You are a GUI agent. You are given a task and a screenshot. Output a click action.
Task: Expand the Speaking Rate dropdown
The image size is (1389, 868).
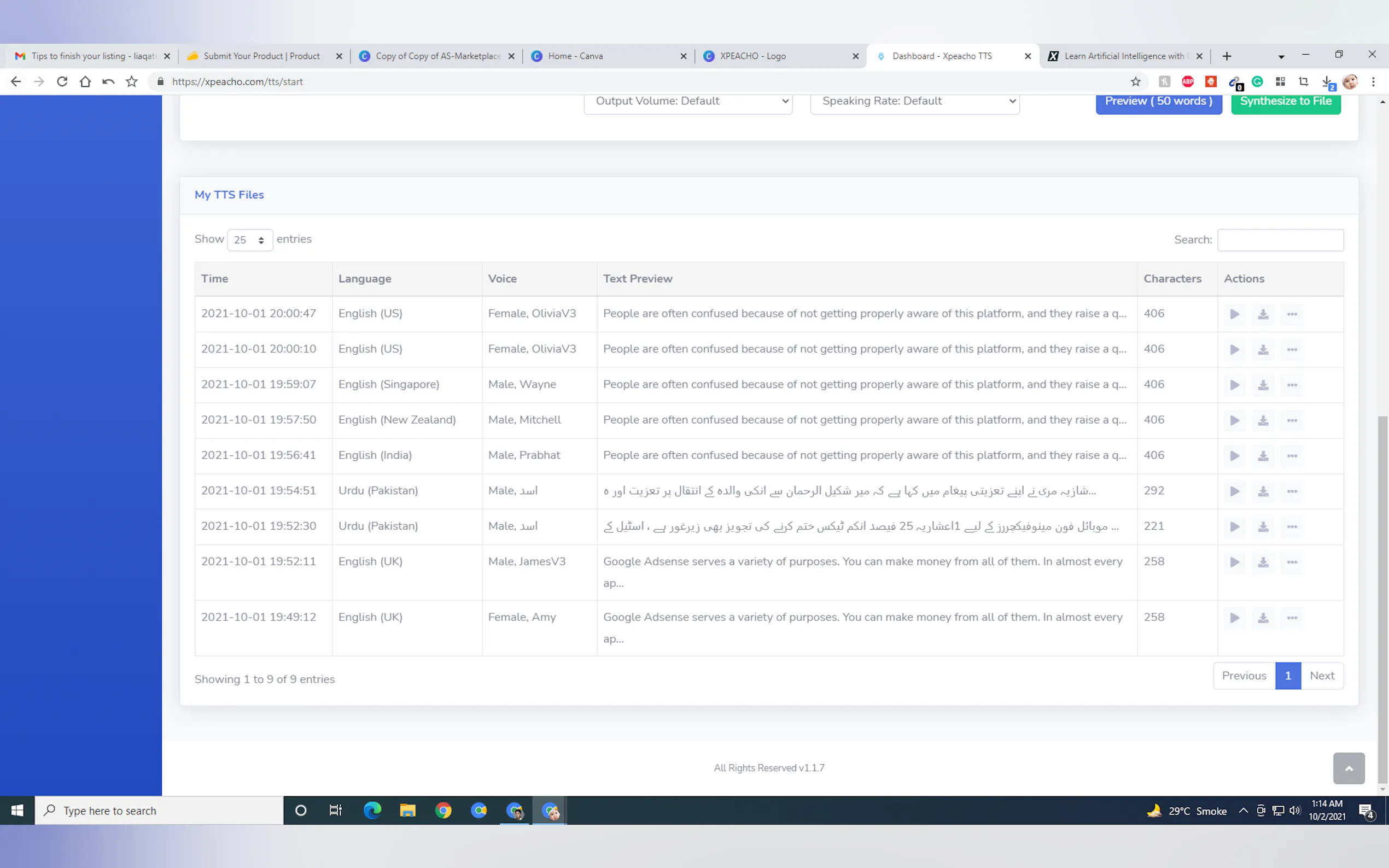tap(914, 102)
